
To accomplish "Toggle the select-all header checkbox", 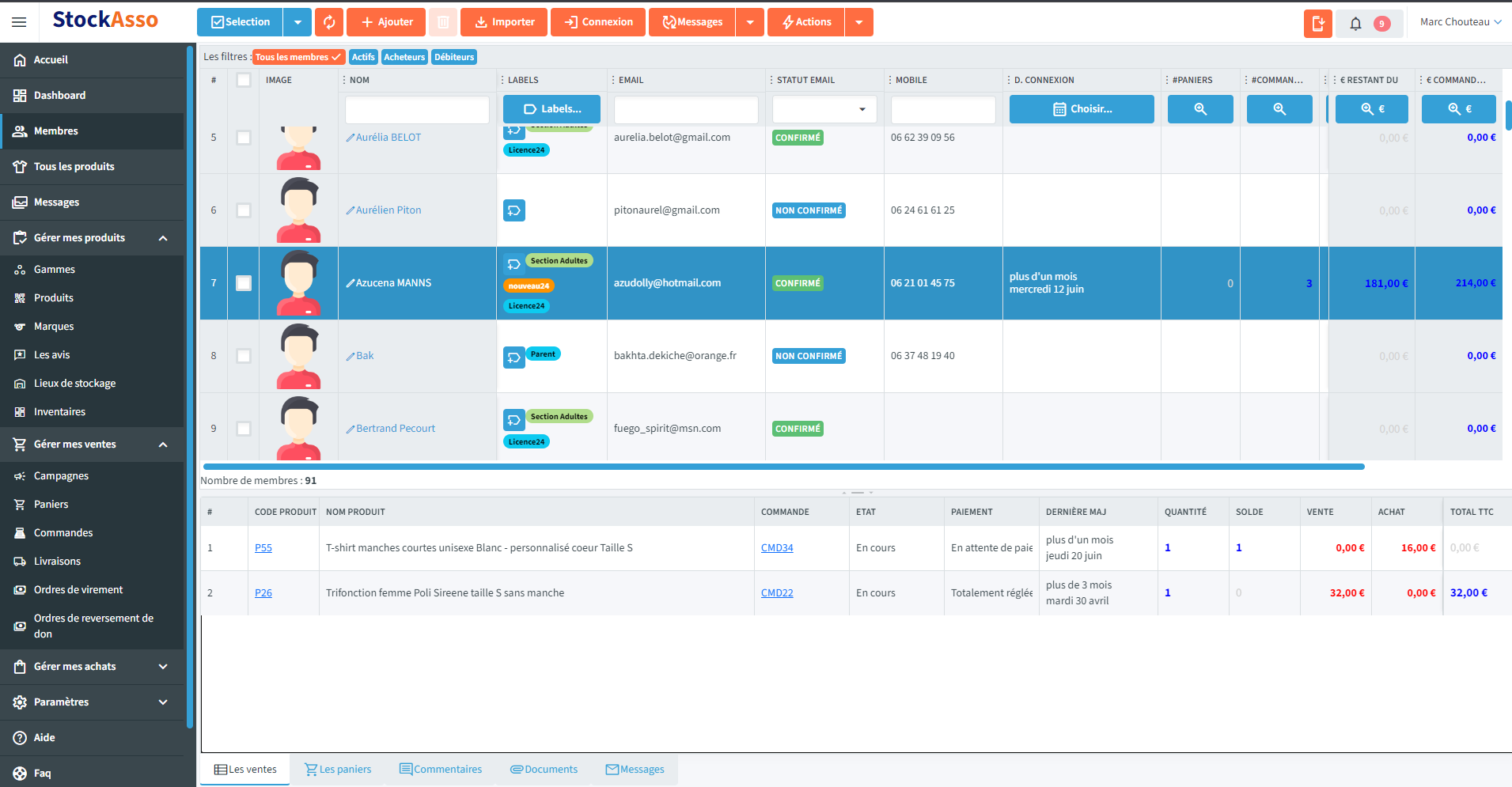I will 244,80.
